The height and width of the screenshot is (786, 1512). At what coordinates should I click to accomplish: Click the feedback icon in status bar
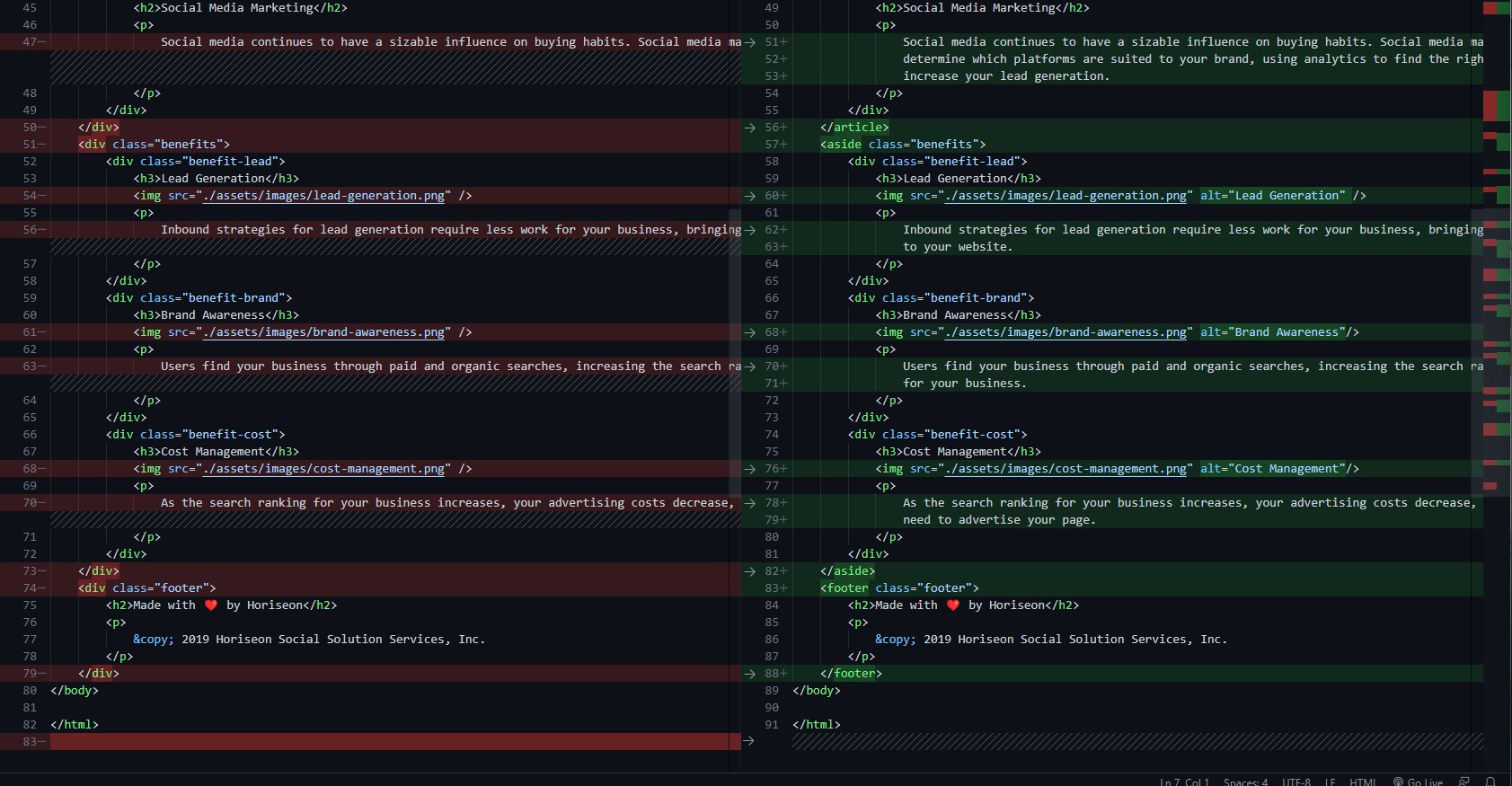coord(1464,782)
